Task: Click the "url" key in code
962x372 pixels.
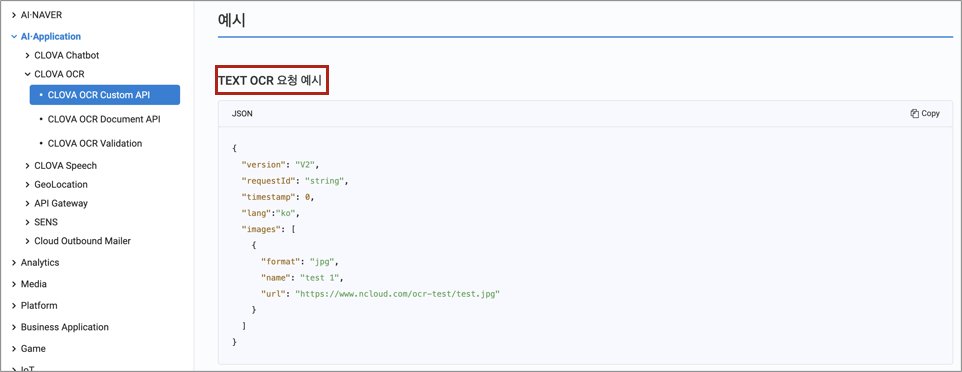Action: click(273, 294)
